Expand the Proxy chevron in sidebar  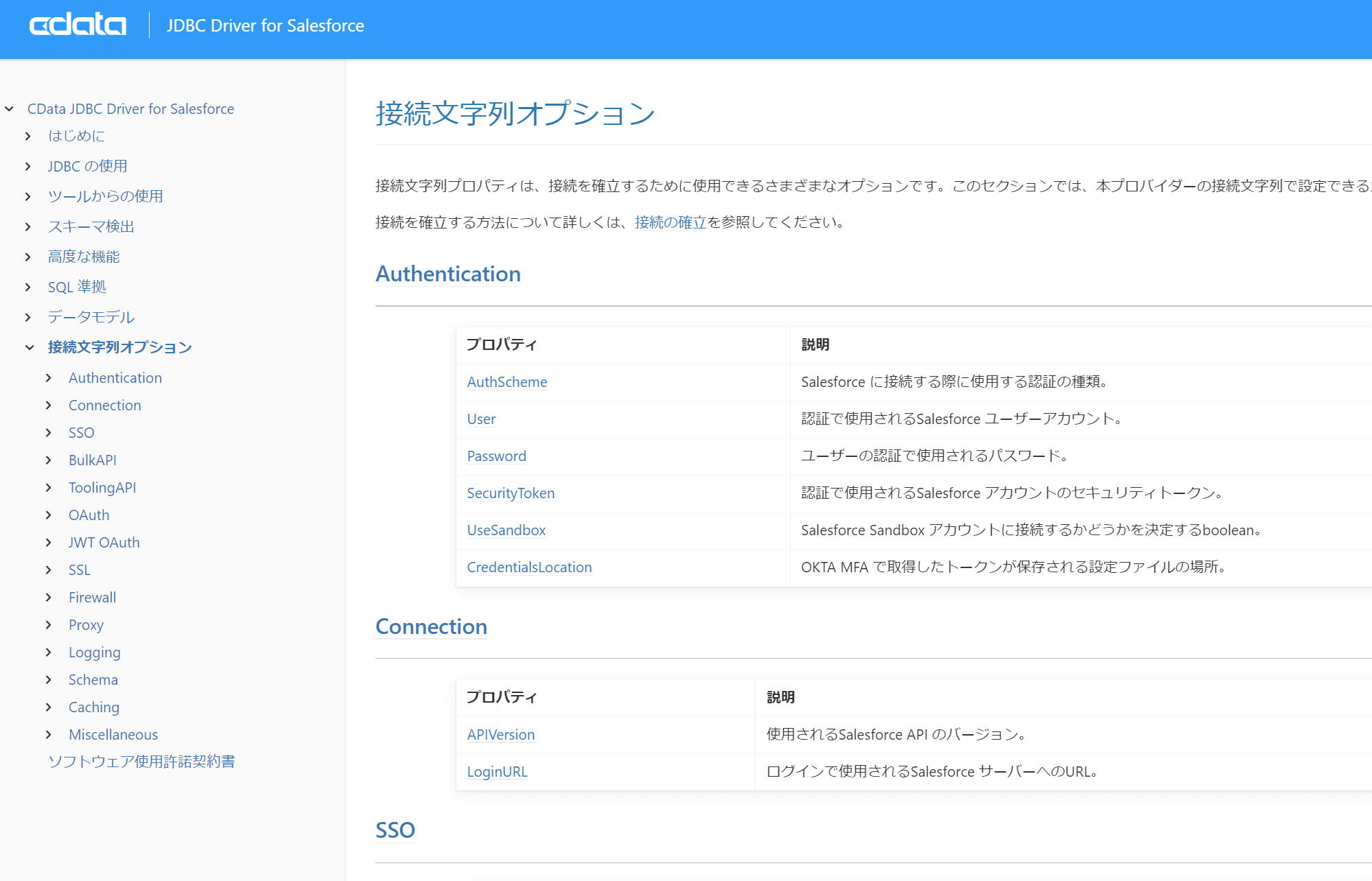(x=49, y=625)
